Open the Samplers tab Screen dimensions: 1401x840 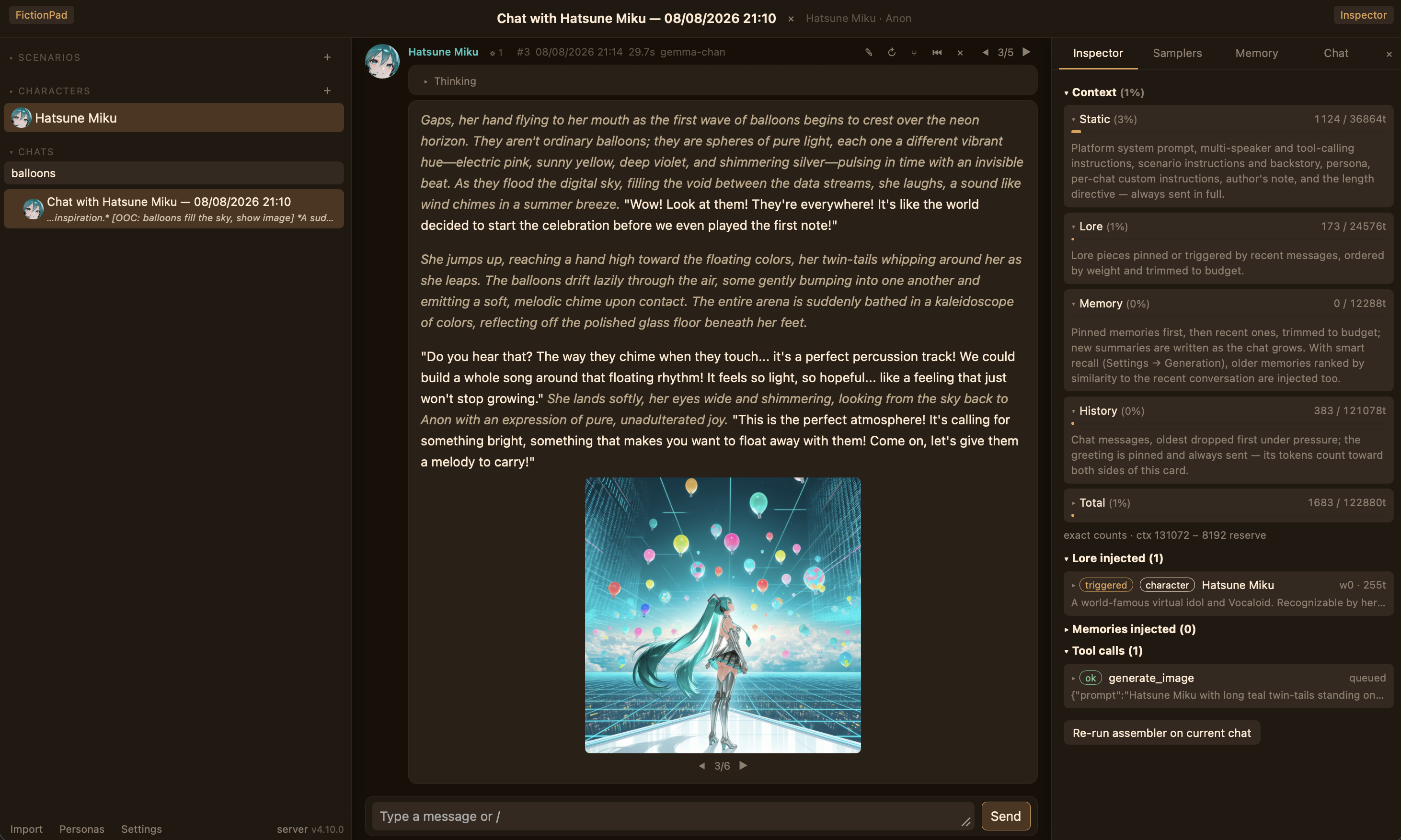pyautogui.click(x=1177, y=53)
